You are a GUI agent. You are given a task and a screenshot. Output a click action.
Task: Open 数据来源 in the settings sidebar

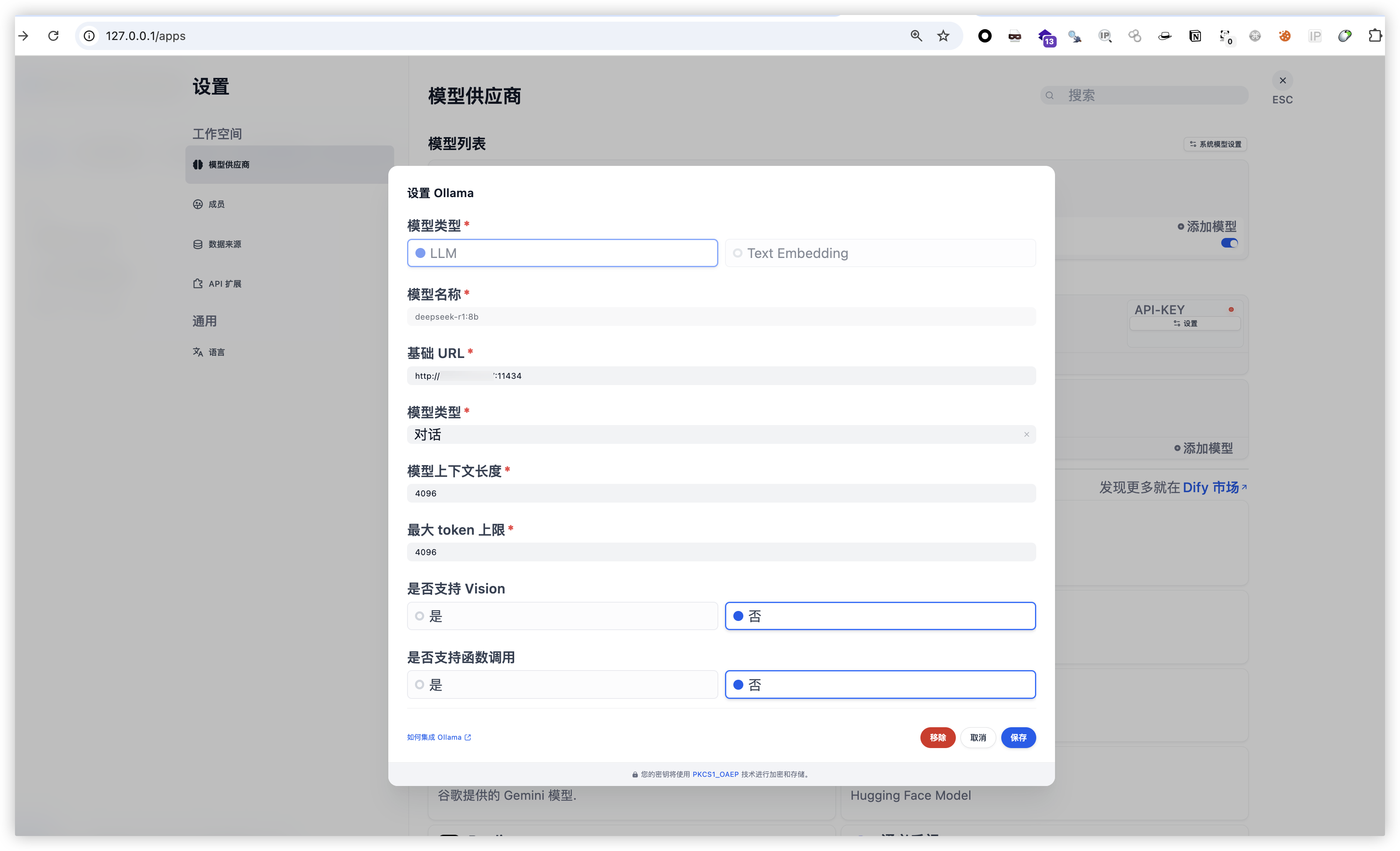[217, 244]
